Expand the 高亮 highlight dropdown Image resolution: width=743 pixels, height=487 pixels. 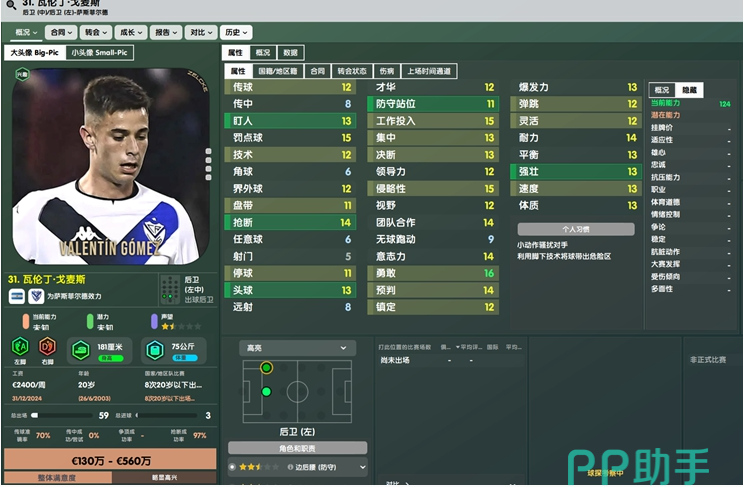(297, 348)
